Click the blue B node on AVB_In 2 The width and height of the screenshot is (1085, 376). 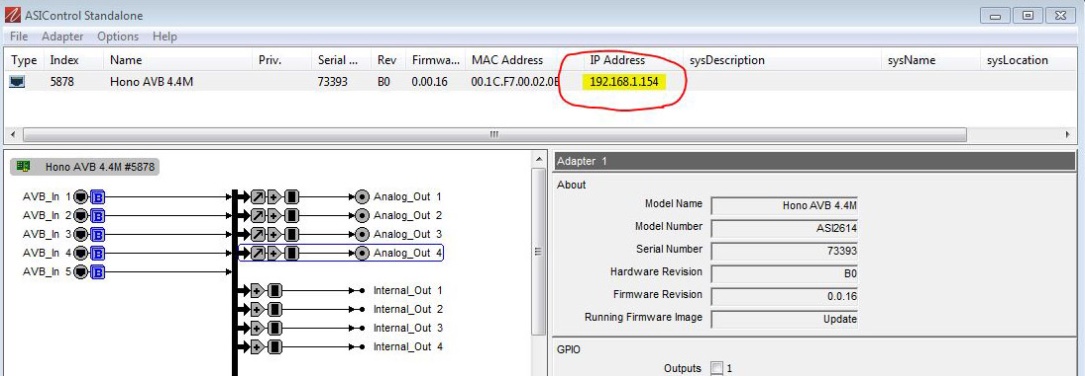point(98,215)
